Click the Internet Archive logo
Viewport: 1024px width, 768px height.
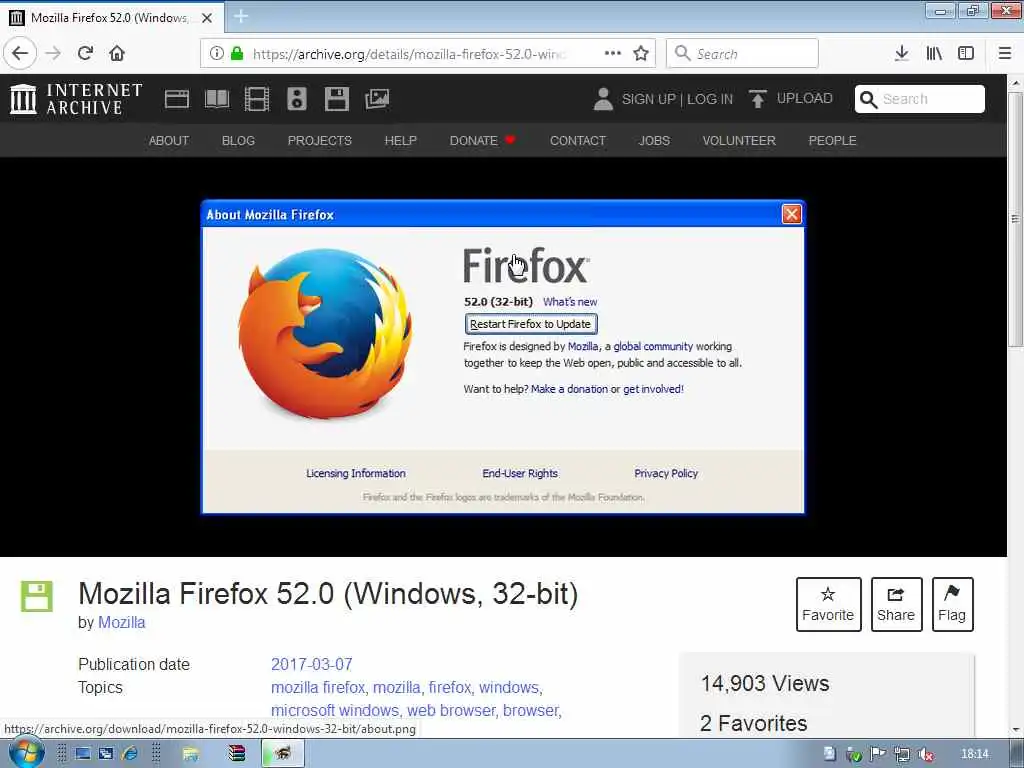click(76, 99)
